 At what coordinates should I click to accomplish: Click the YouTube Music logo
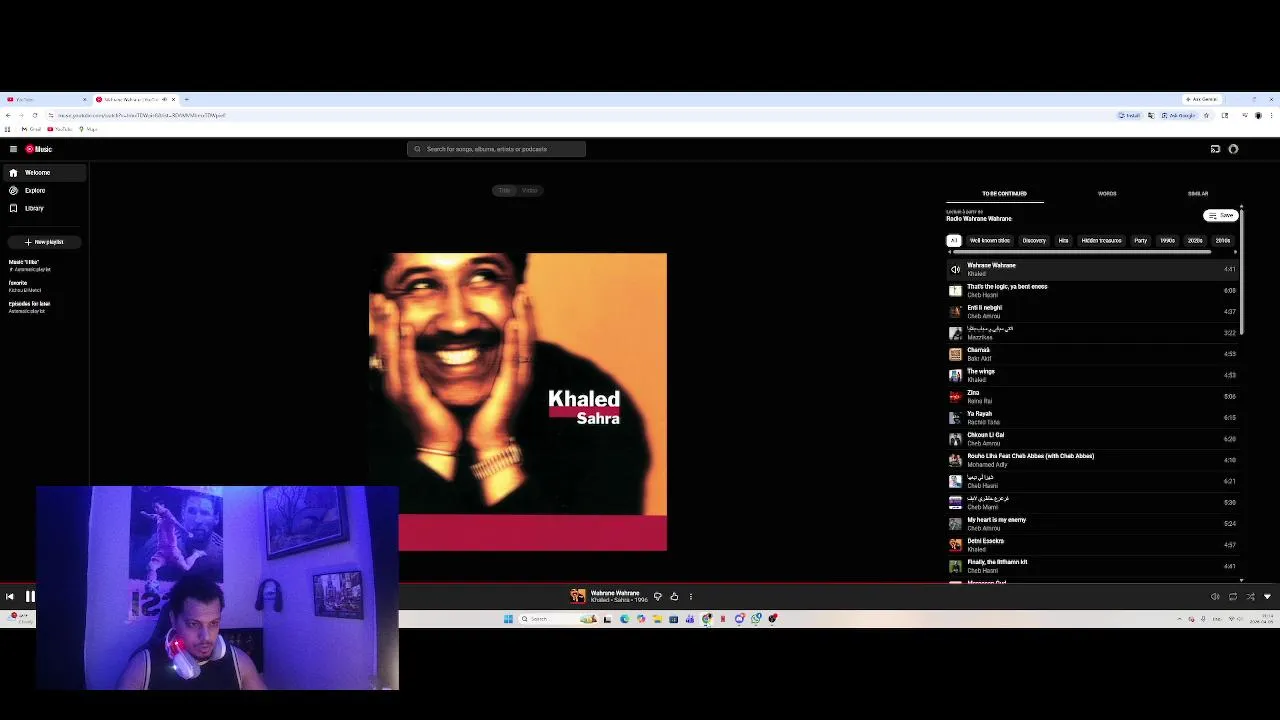(x=39, y=149)
